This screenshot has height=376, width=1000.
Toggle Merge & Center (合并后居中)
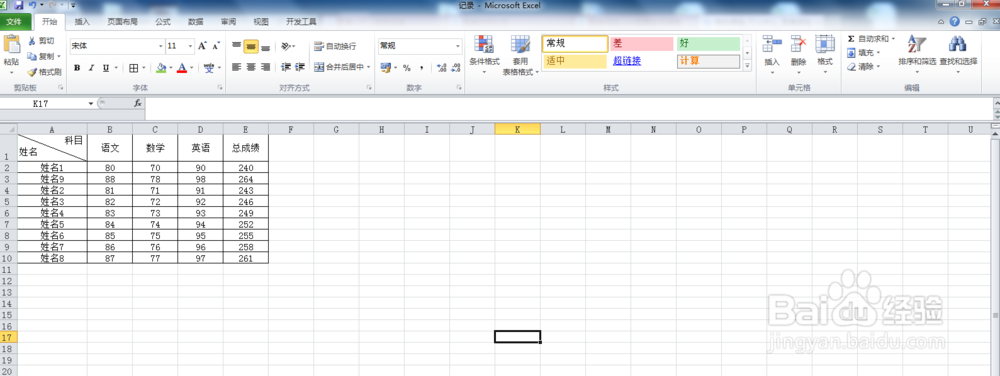(339, 67)
